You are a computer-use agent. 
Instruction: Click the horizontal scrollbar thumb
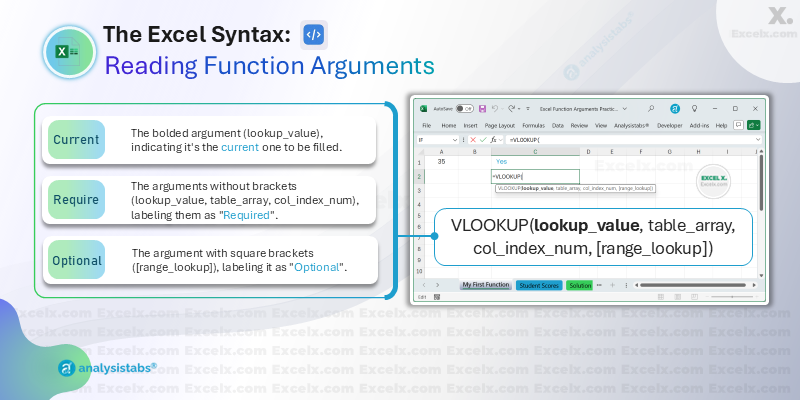tap(691, 285)
